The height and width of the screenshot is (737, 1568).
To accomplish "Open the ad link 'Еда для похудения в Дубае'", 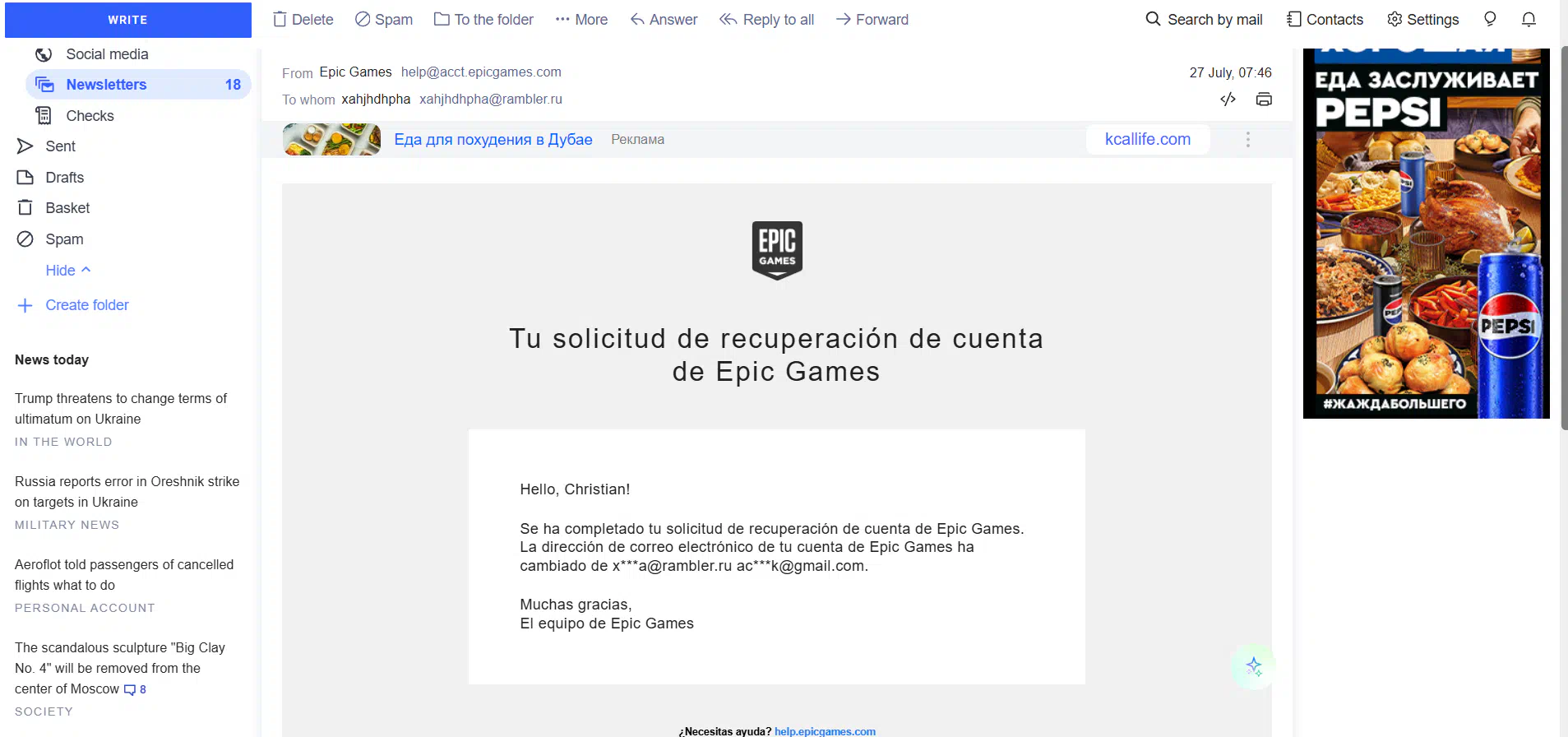I will pyautogui.click(x=493, y=139).
